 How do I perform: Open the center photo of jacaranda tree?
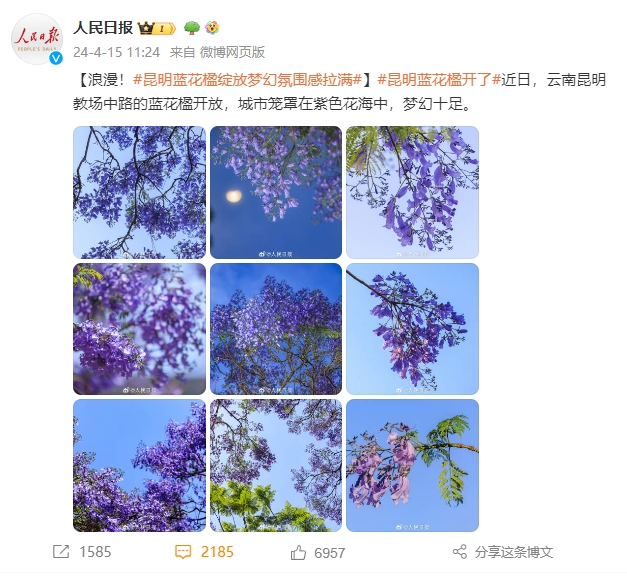pos(276,329)
